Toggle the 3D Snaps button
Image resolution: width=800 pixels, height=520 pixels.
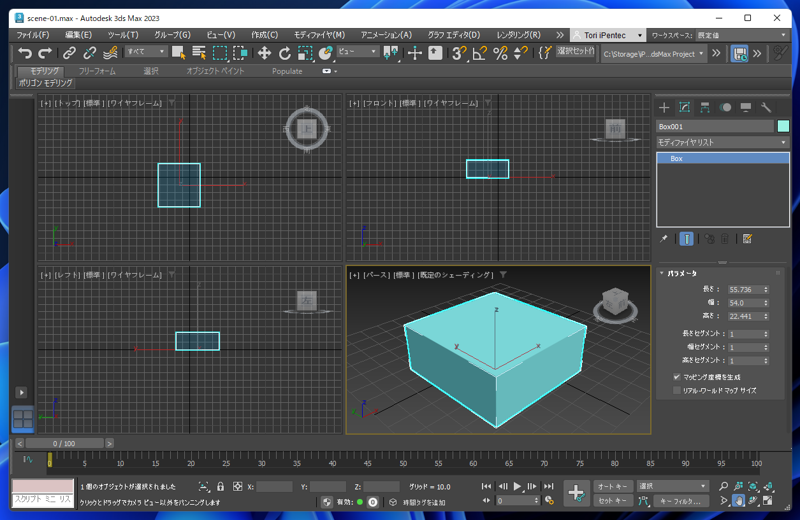click(x=459, y=53)
